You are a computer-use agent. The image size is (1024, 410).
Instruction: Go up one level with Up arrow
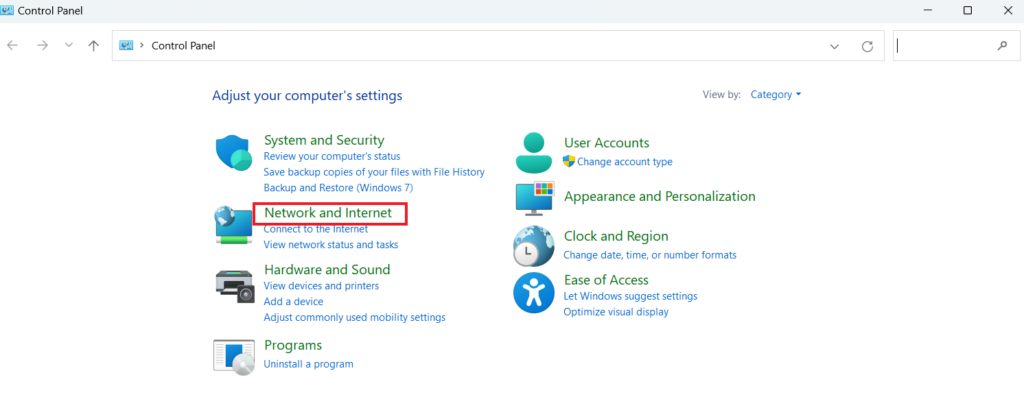click(93, 46)
